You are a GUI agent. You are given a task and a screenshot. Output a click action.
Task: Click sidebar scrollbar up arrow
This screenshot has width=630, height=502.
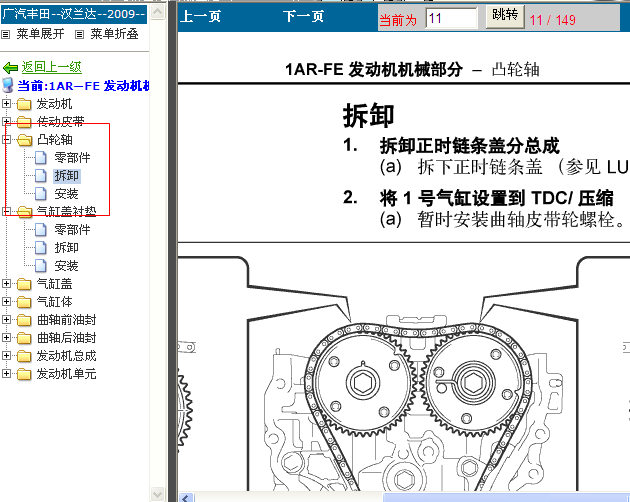tap(158, 12)
